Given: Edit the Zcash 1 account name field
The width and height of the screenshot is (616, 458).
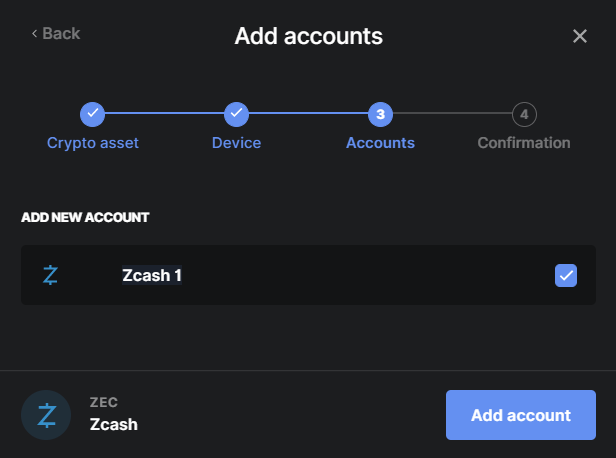Looking at the screenshot, I should 151,275.
